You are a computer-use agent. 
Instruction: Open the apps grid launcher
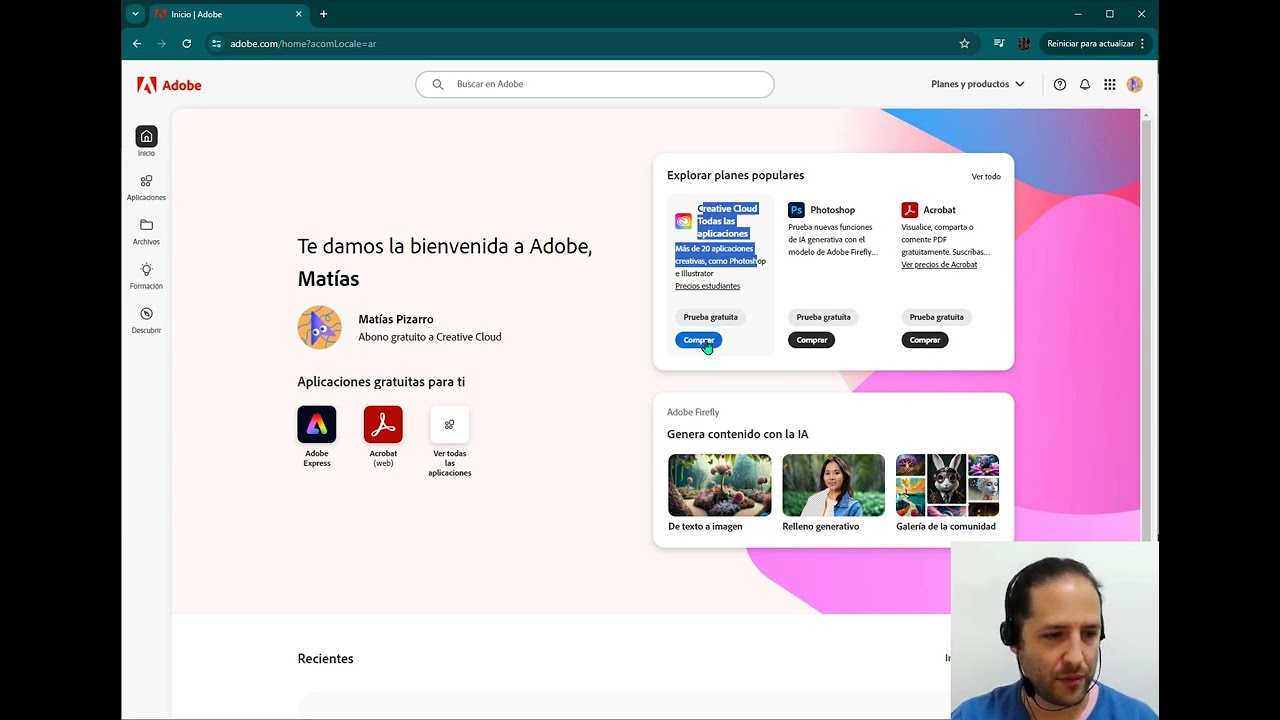pos(1110,85)
